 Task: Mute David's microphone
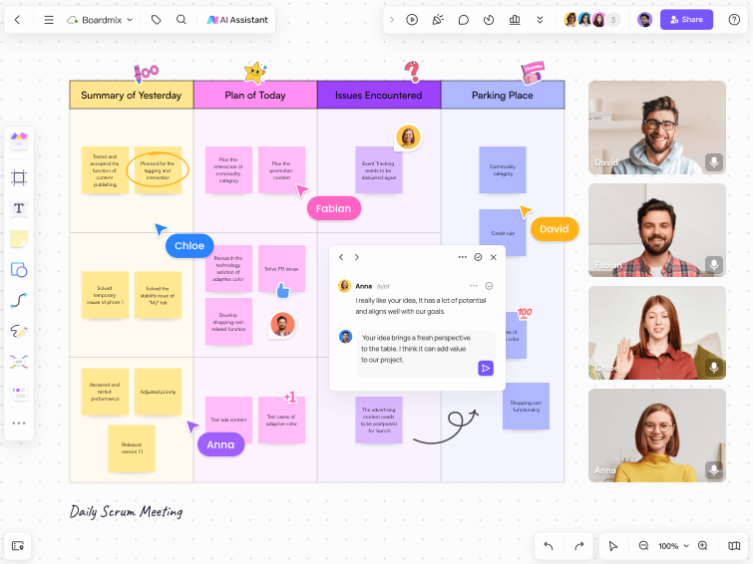coord(713,162)
